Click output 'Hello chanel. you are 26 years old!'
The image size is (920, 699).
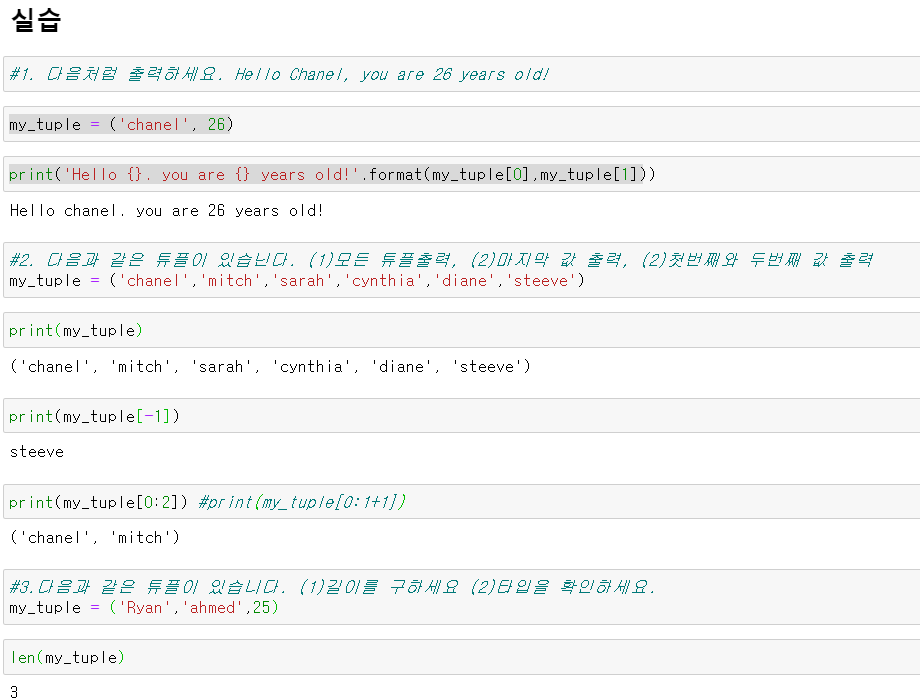(167, 211)
